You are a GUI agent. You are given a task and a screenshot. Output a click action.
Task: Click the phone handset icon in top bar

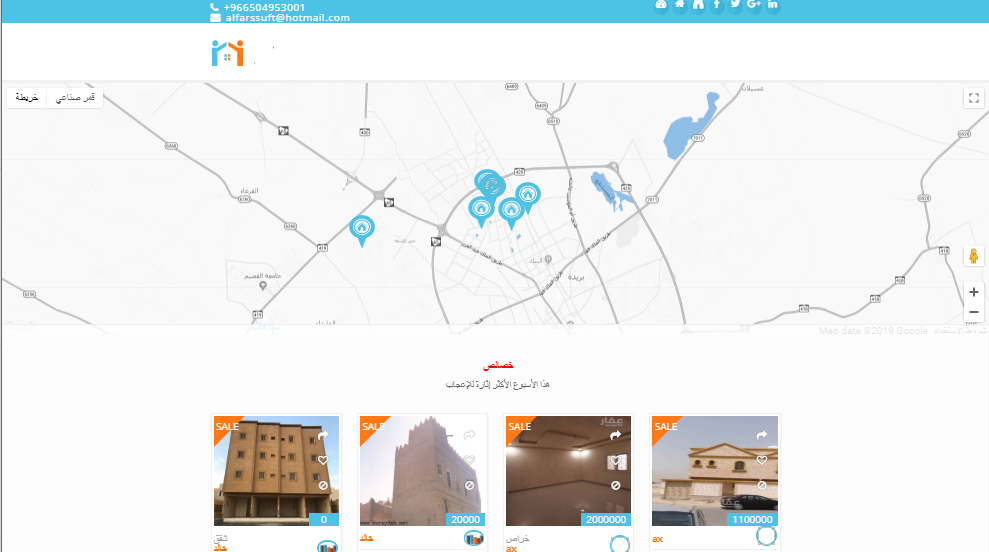pyautogui.click(x=214, y=8)
